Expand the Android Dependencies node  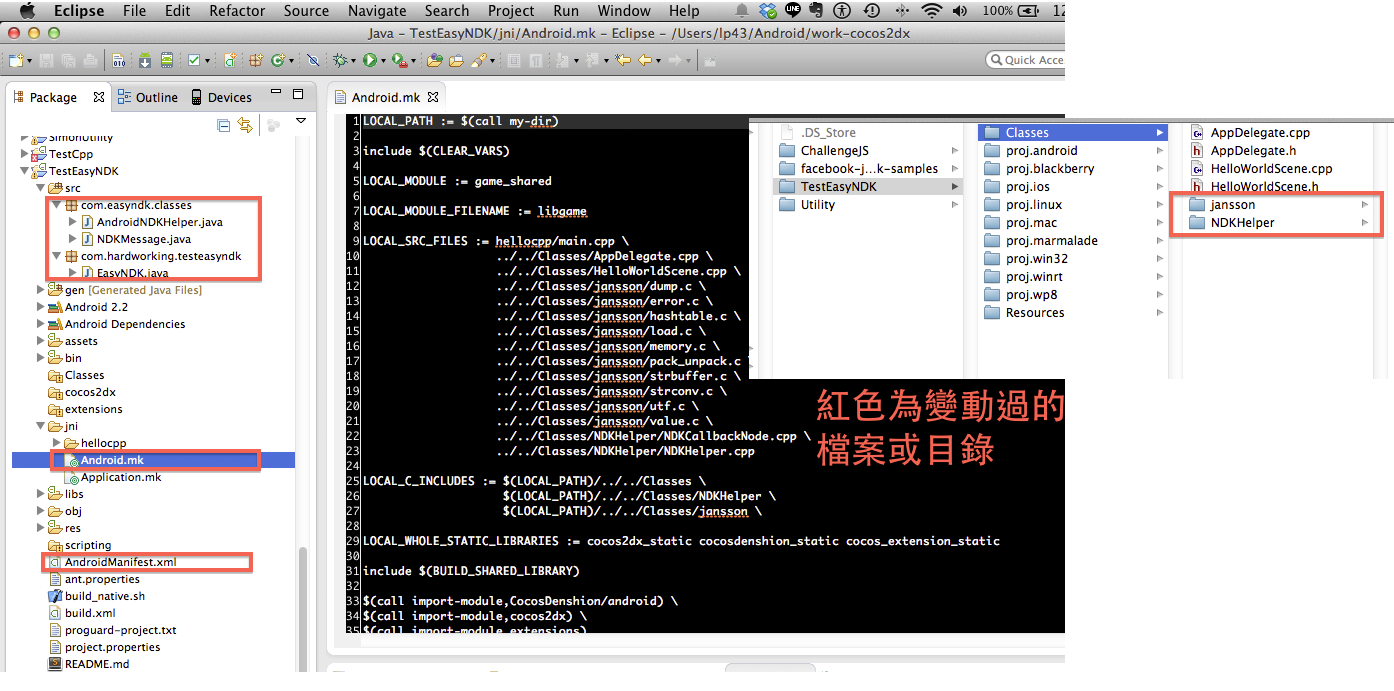coord(41,324)
